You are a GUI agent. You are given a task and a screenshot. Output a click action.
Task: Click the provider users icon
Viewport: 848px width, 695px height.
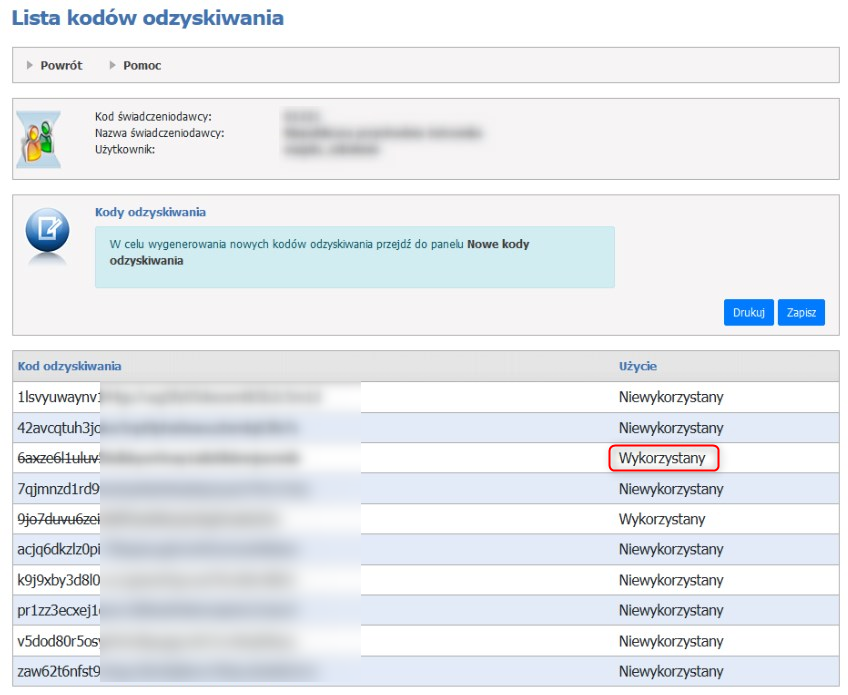(39, 138)
